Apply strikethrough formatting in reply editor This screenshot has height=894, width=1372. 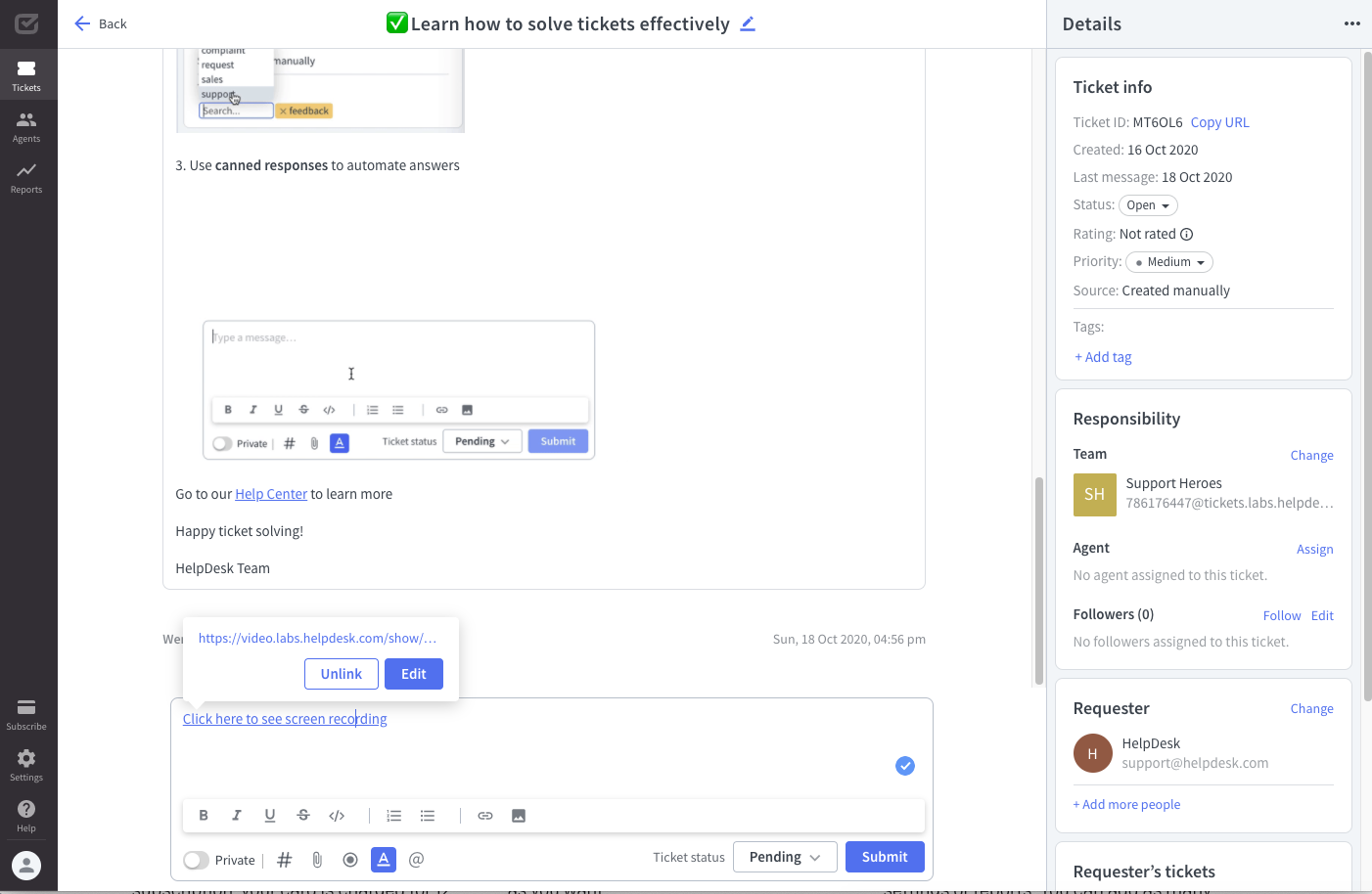[303, 816]
